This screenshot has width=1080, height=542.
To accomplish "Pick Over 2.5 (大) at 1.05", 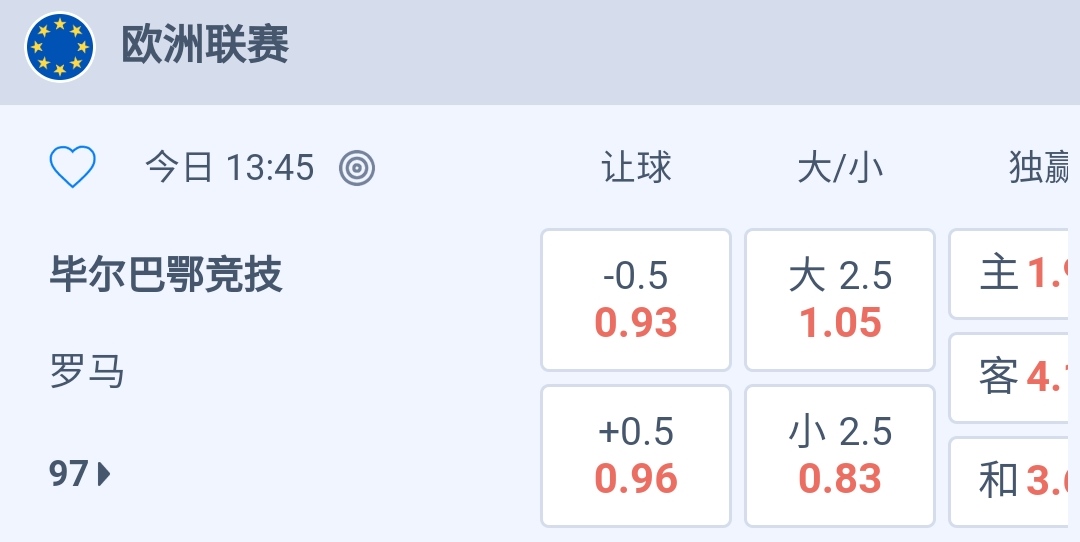I will coord(840,300).
